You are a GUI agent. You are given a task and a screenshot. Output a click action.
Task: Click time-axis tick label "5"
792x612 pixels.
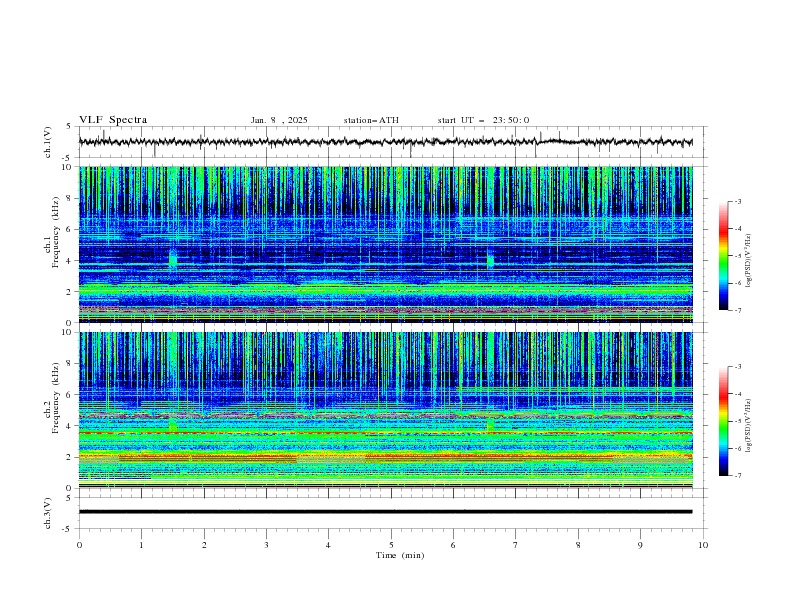point(391,545)
